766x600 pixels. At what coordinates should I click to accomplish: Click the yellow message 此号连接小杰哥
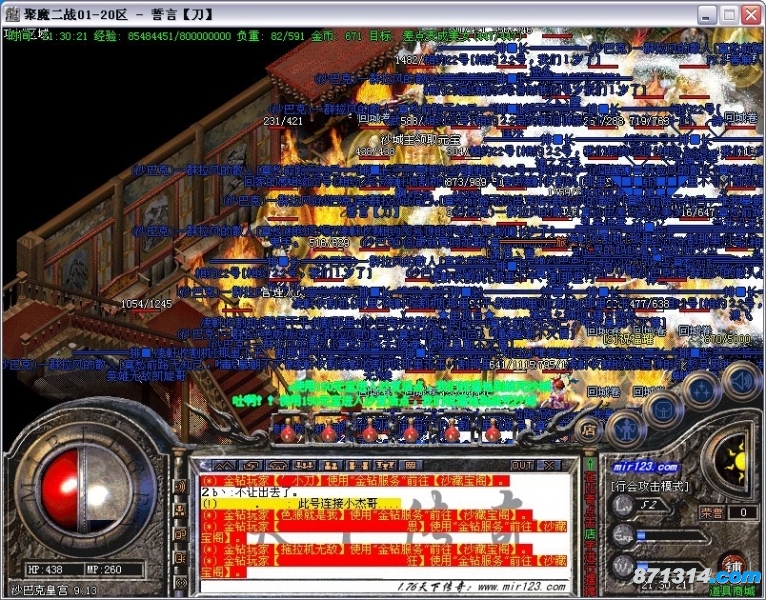click(x=300, y=503)
